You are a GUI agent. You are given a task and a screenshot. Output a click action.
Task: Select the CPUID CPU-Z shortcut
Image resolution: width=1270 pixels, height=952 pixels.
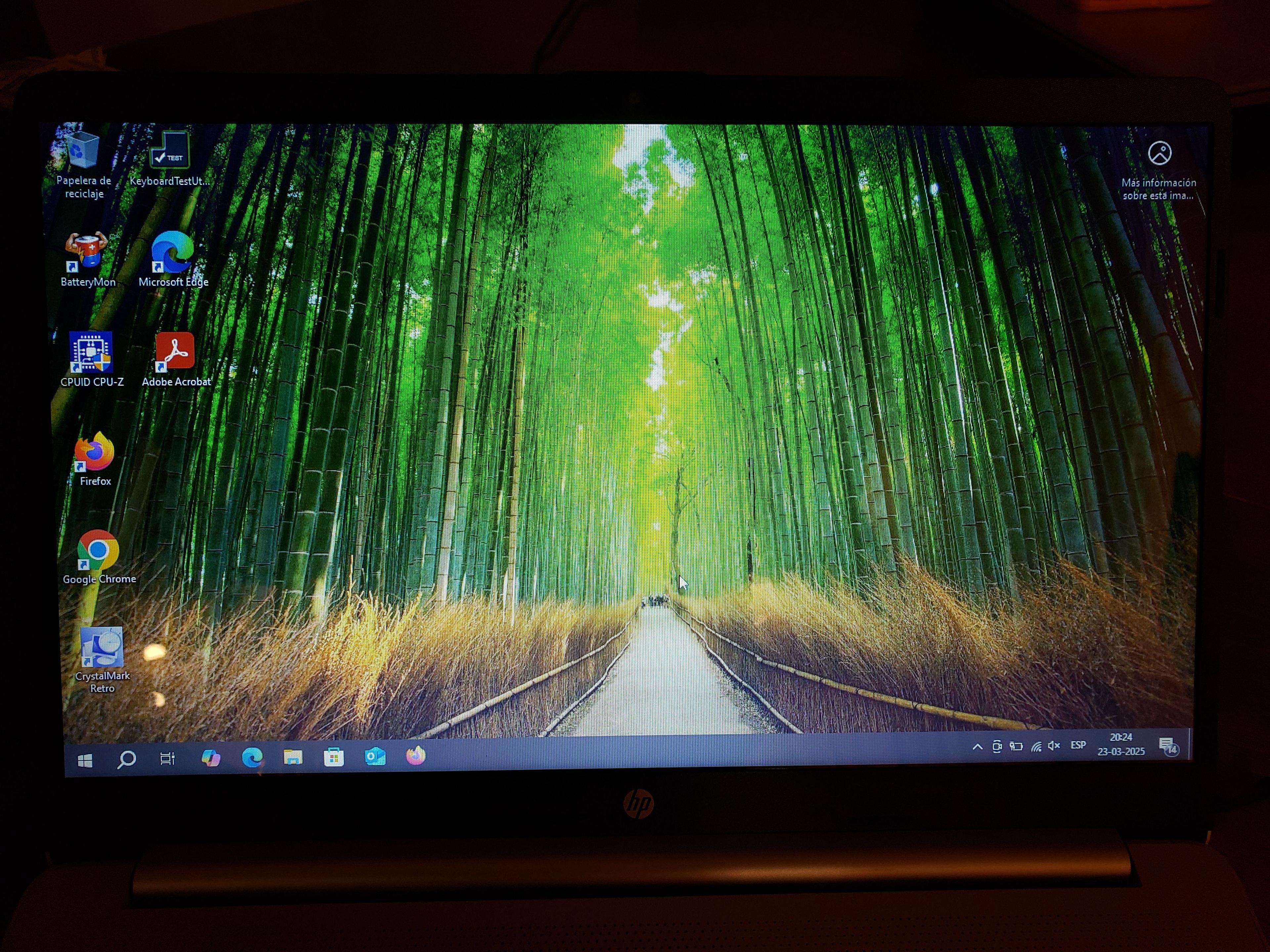pyautogui.click(x=91, y=352)
